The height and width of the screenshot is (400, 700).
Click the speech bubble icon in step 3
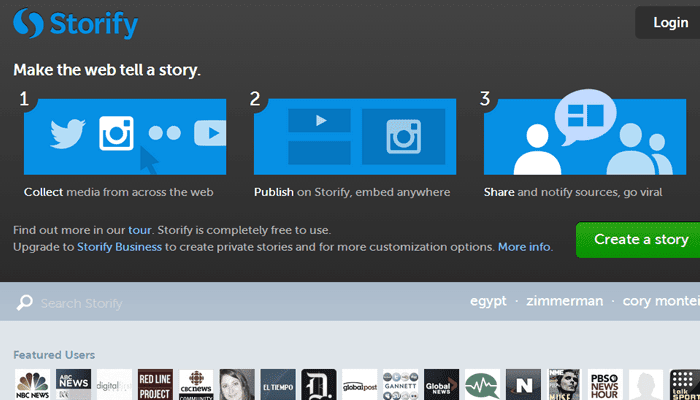click(x=585, y=116)
